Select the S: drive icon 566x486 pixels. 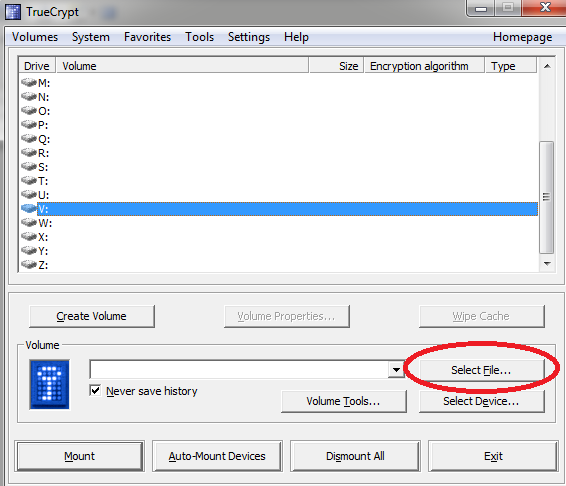tap(29, 167)
